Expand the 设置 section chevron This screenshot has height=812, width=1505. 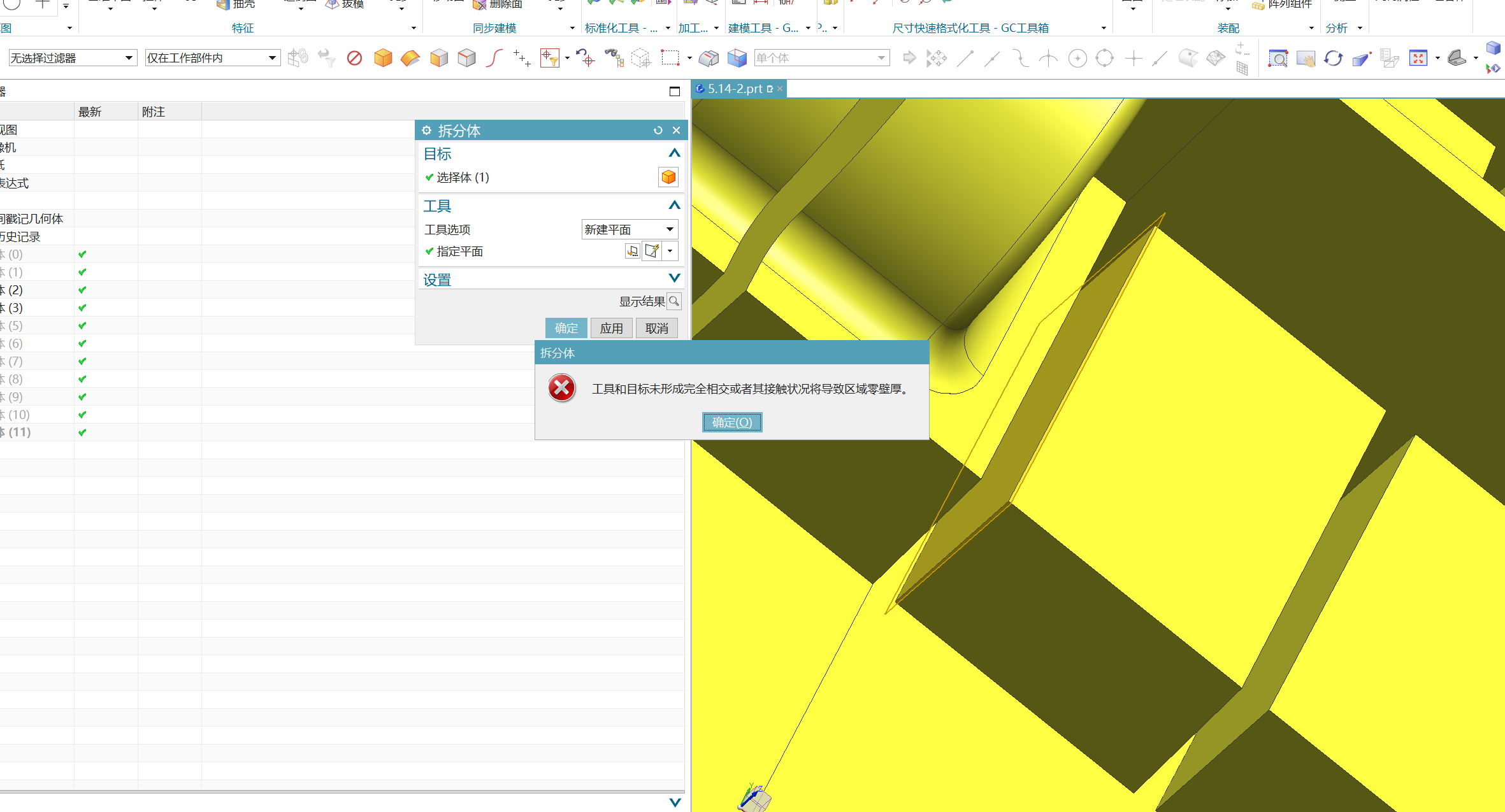674,278
